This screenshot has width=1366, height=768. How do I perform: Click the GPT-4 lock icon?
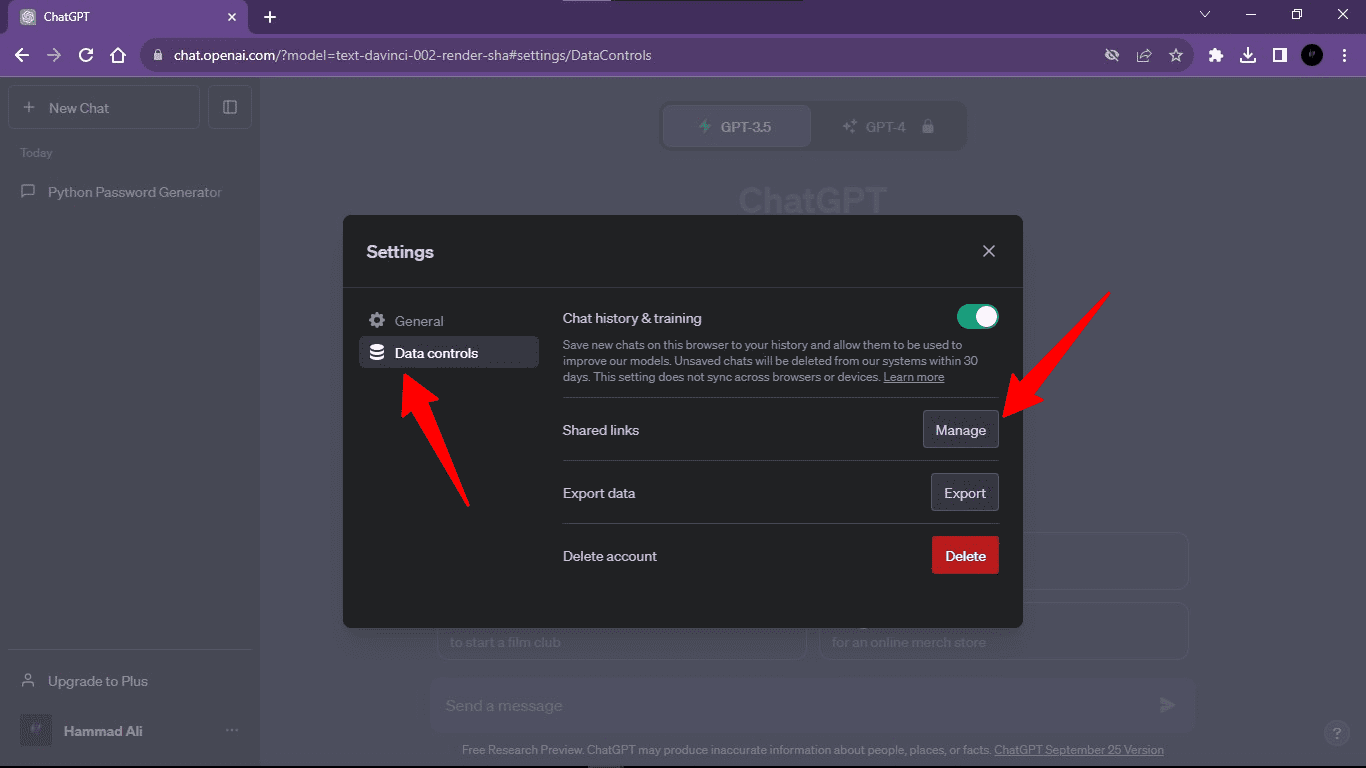tap(928, 127)
